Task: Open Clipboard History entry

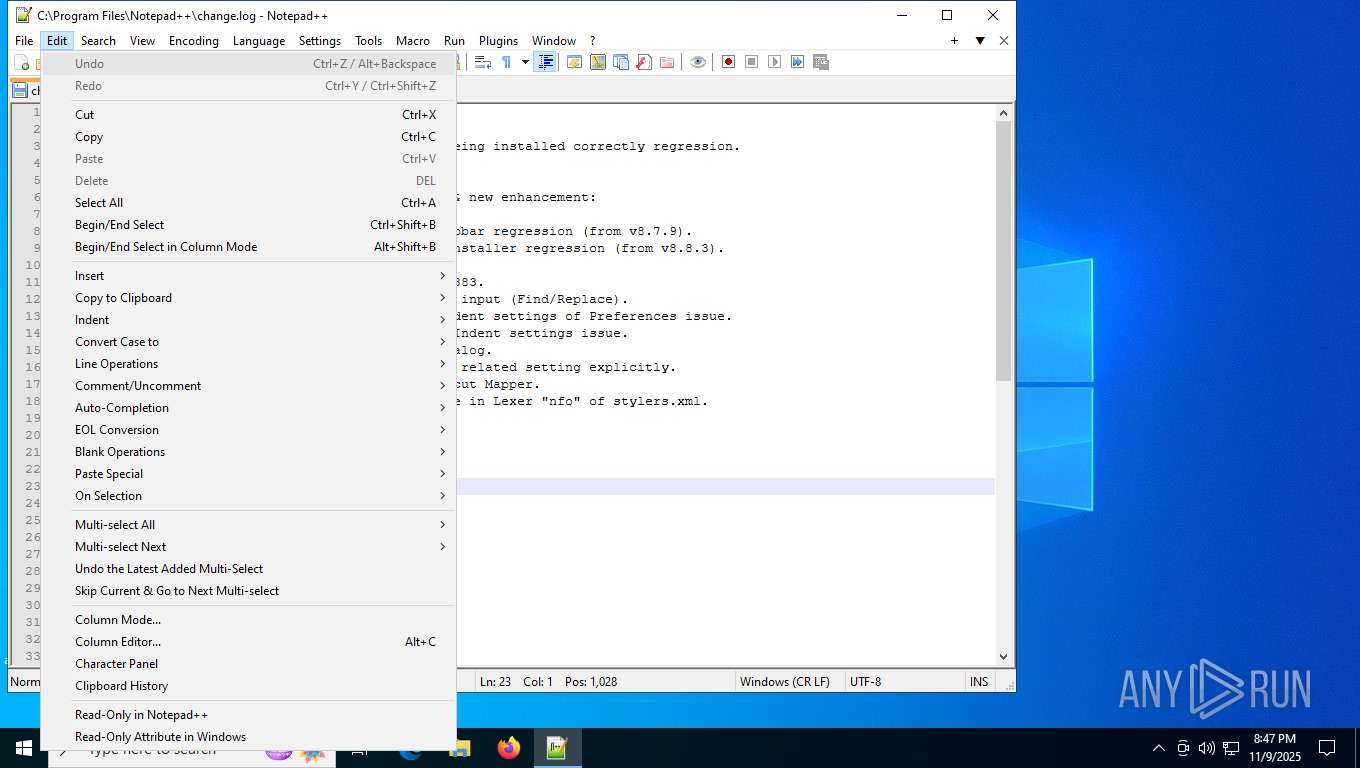Action: [x=249, y=686]
